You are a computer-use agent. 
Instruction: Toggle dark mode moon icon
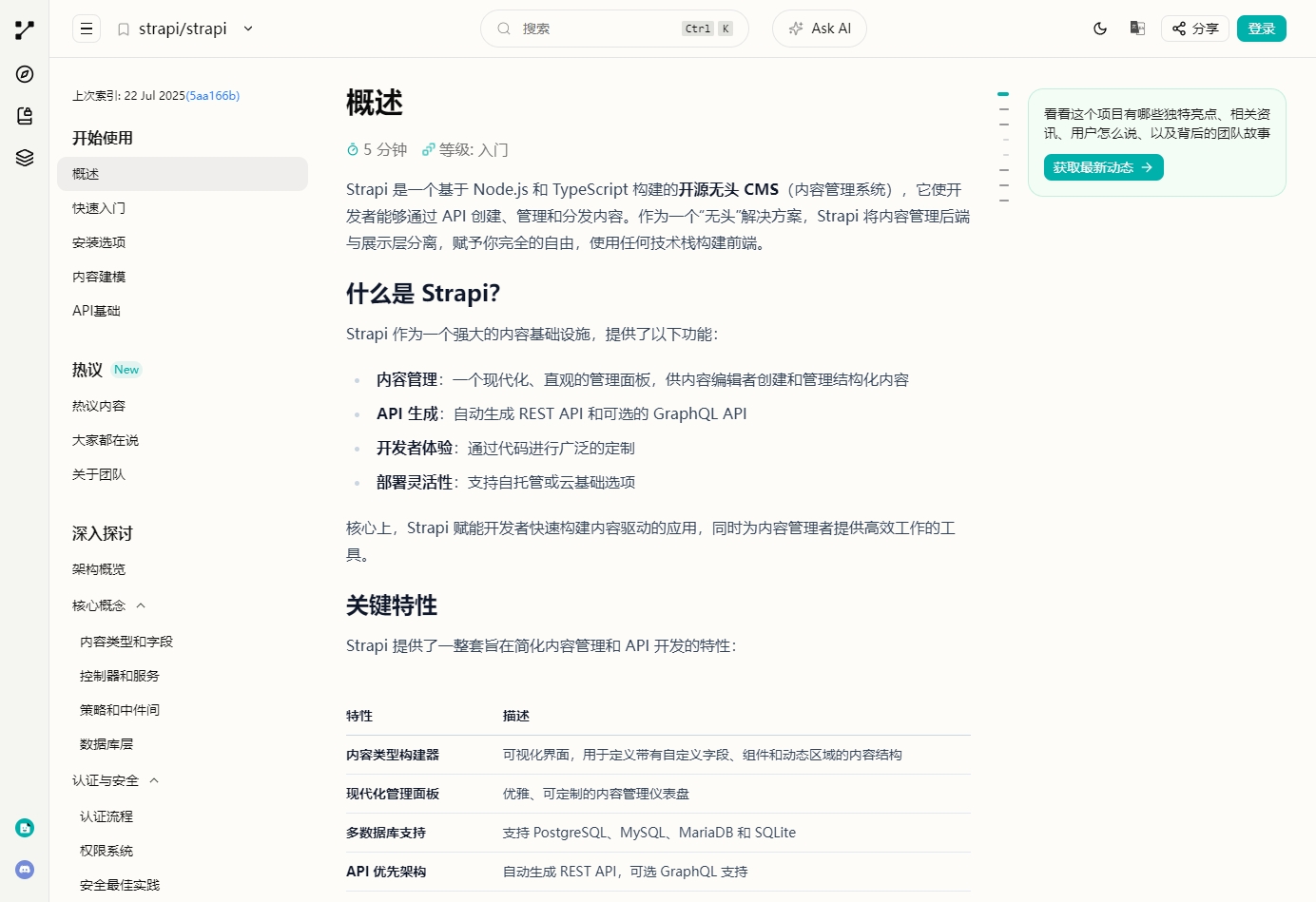pyautogui.click(x=1100, y=29)
